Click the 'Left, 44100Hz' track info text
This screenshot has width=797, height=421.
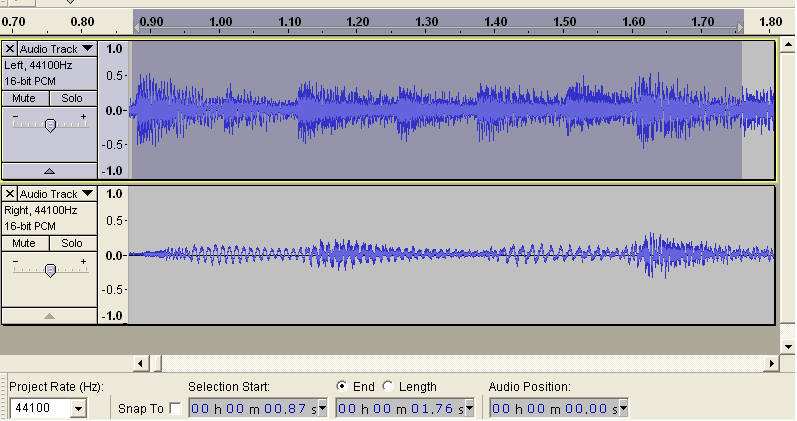(38, 65)
